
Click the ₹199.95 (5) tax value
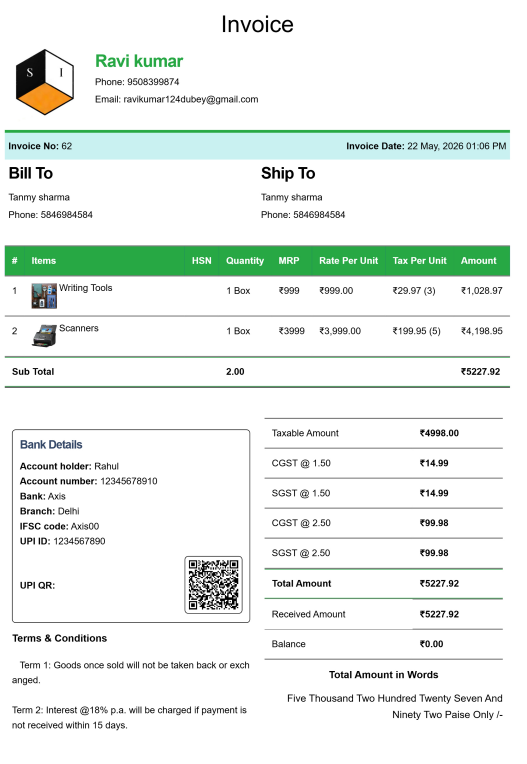click(416, 331)
